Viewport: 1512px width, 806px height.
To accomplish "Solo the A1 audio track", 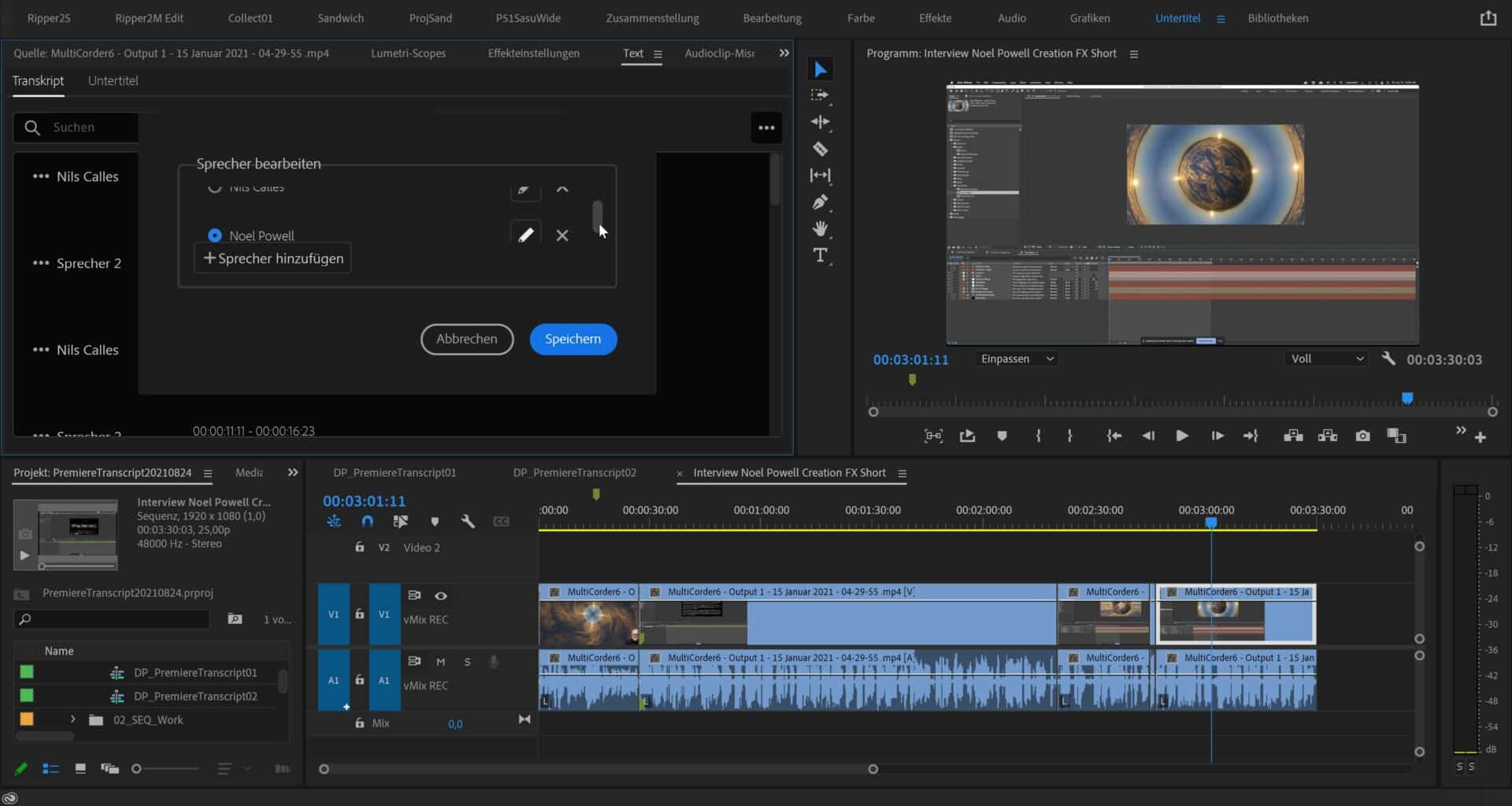I will click(x=467, y=662).
